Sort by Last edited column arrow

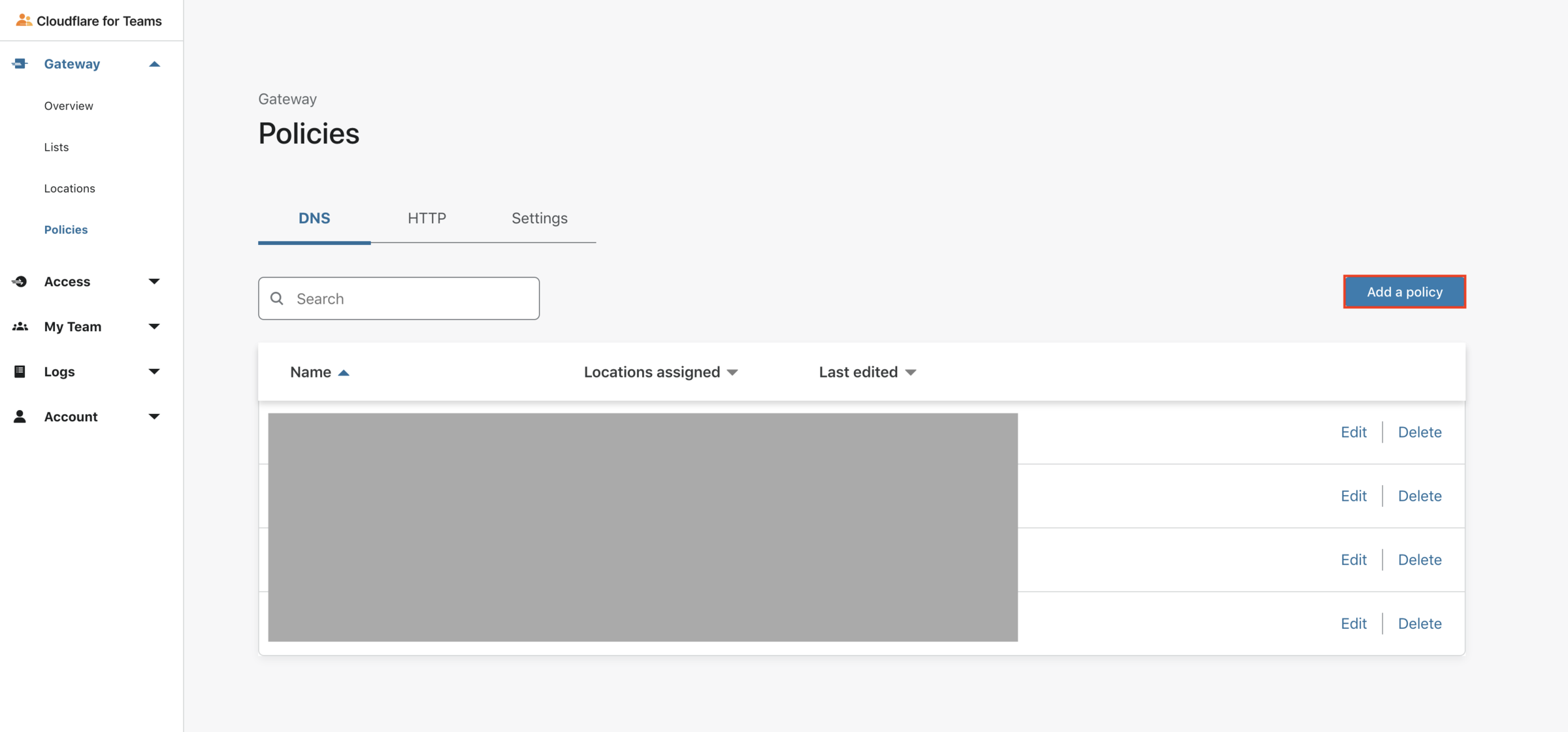911,373
